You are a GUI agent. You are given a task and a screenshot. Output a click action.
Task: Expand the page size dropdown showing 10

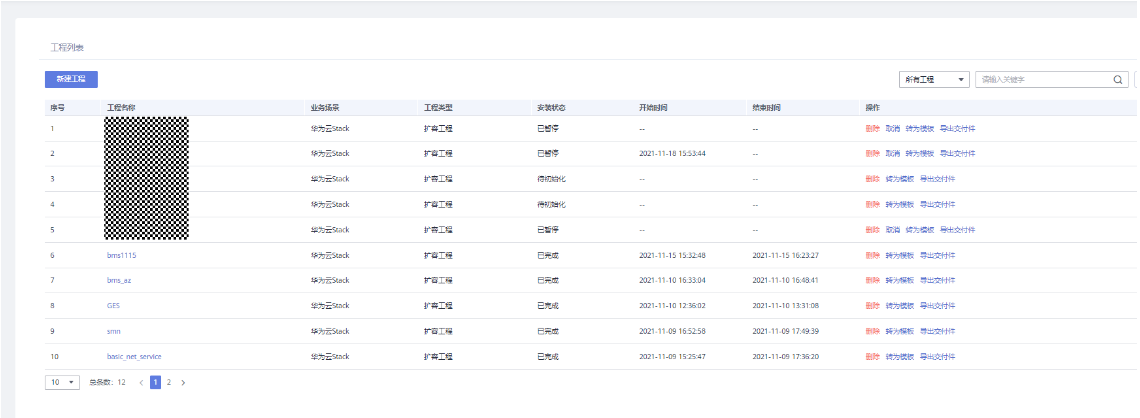pos(62,382)
